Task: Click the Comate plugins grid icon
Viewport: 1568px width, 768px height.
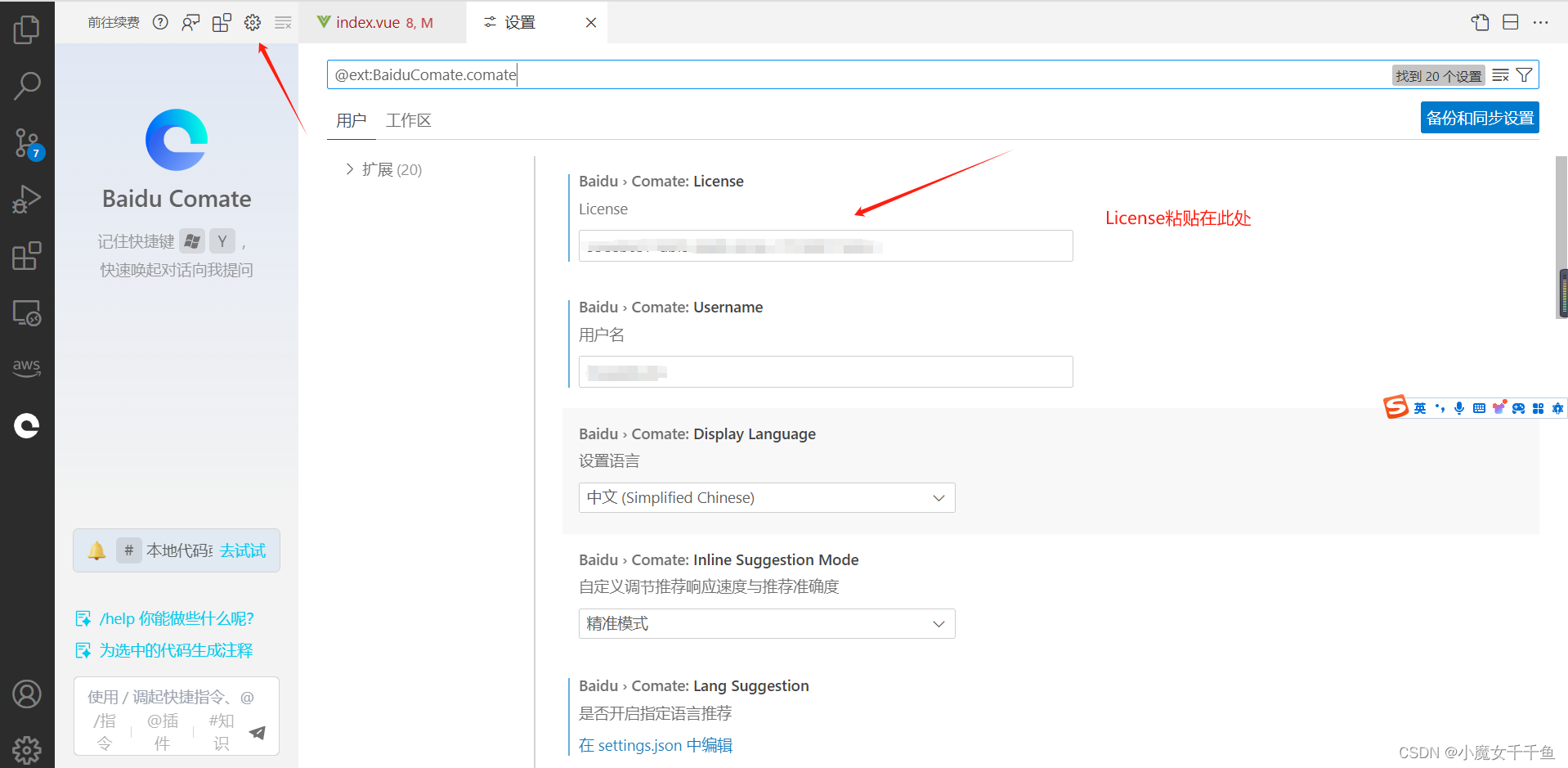Action: click(222, 22)
